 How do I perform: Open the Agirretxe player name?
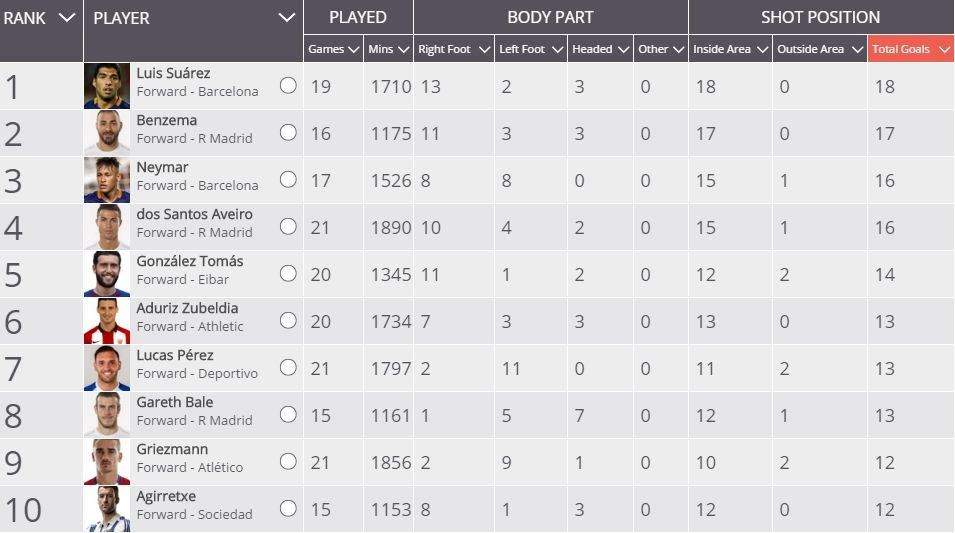pyautogui.click(x=166, y=496)
